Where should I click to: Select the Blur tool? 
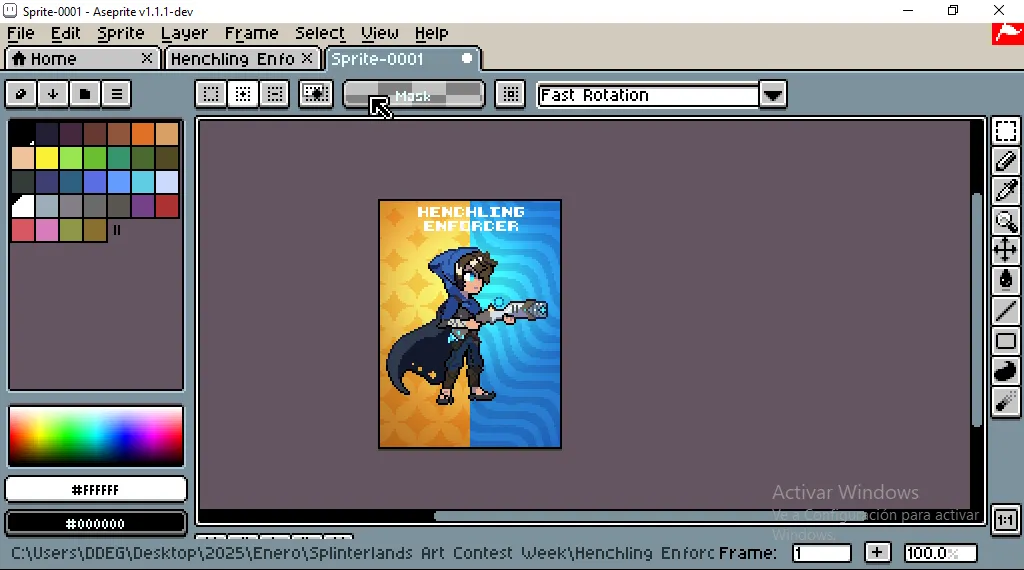(1006, 401)
